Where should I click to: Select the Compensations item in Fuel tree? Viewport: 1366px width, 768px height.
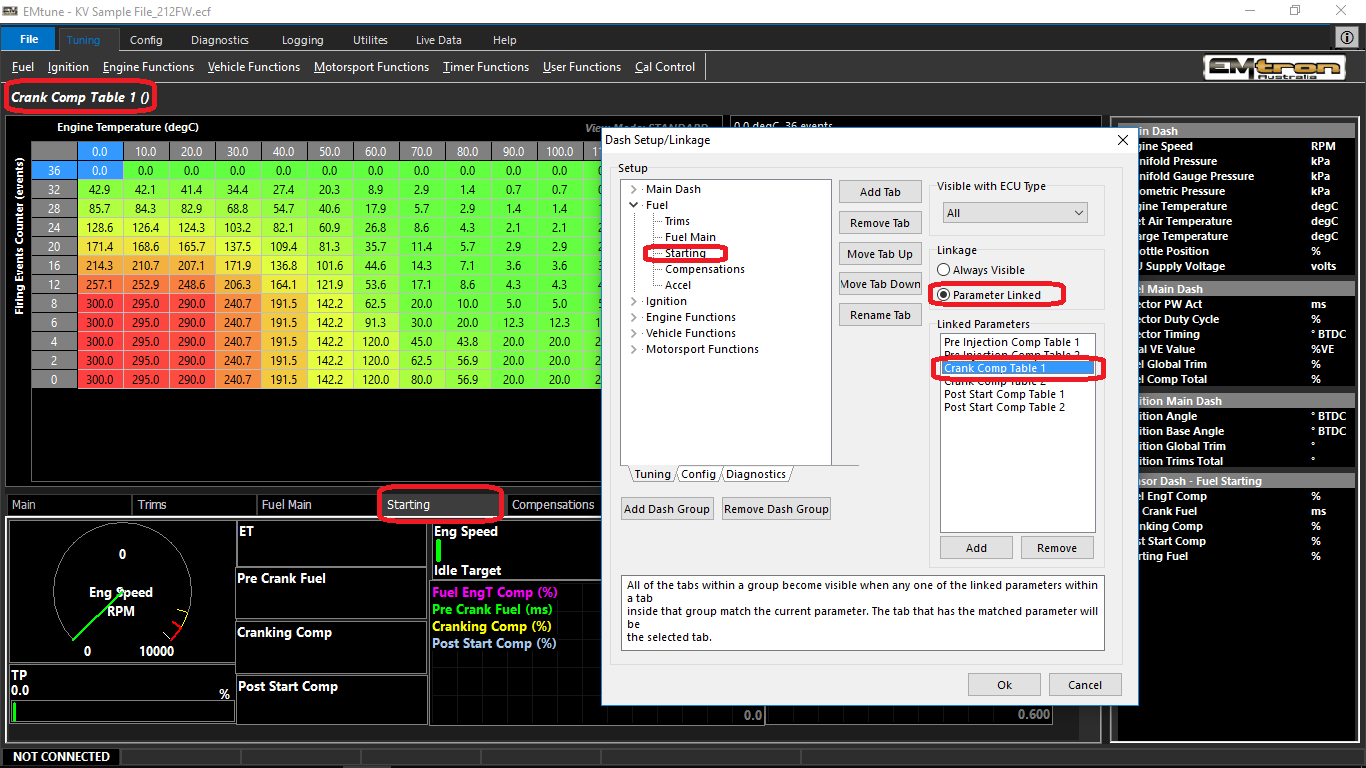point(704,269)
